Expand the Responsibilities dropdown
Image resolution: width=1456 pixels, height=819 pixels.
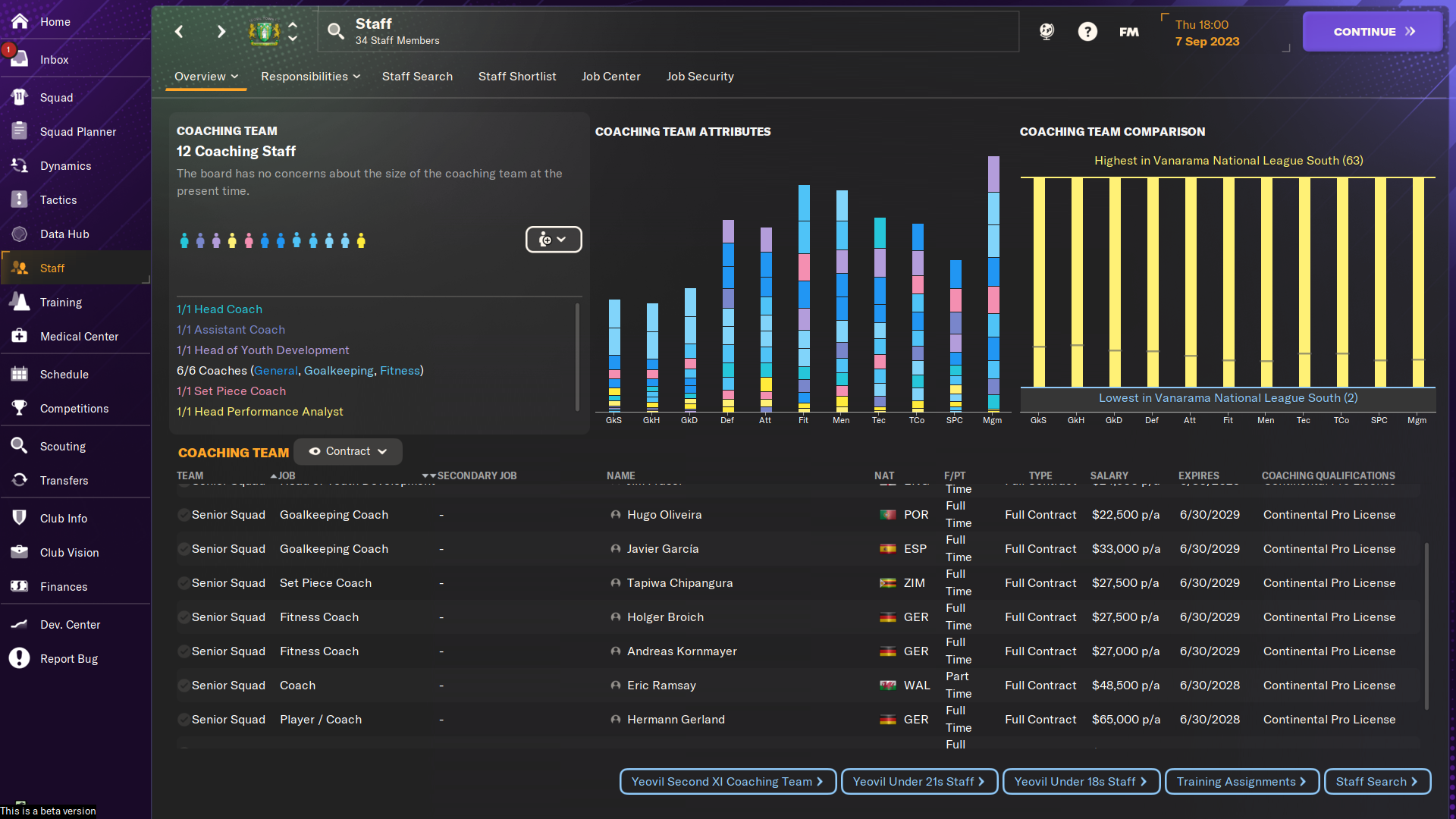coord(310,77)
